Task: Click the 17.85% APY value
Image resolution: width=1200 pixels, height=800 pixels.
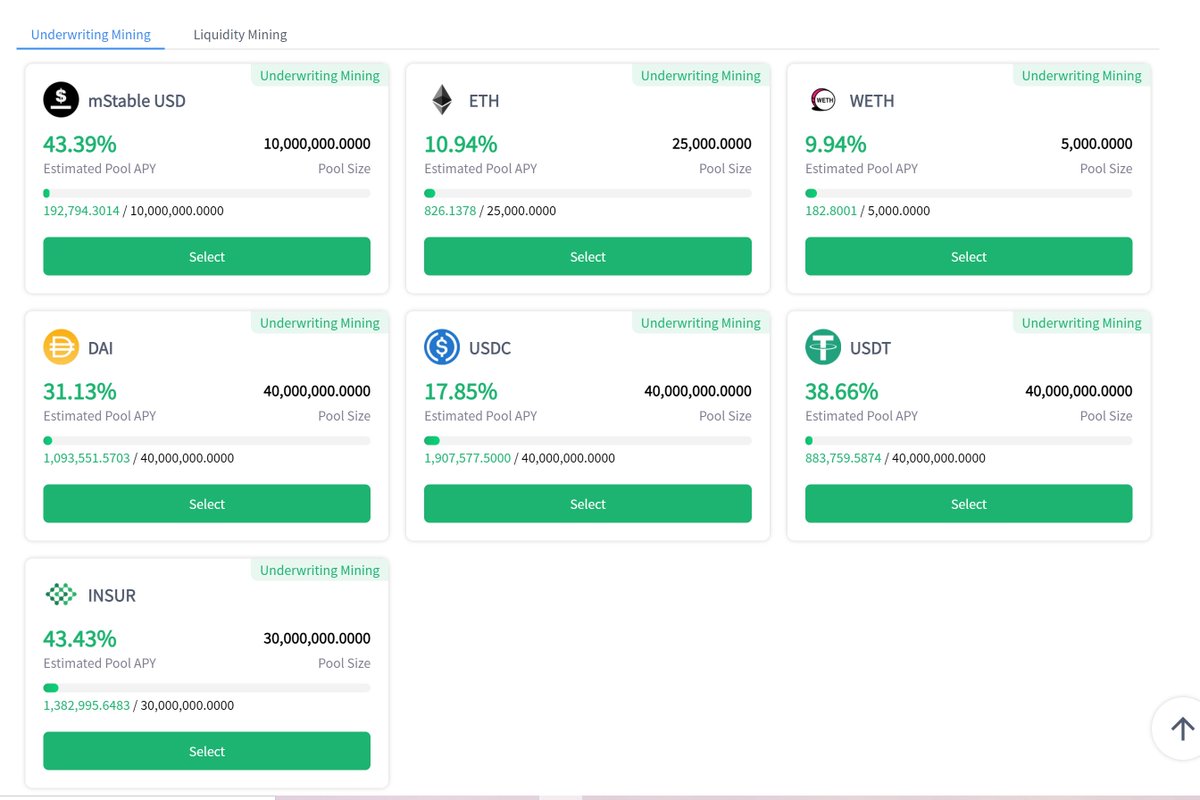Action: coord(461,390)
